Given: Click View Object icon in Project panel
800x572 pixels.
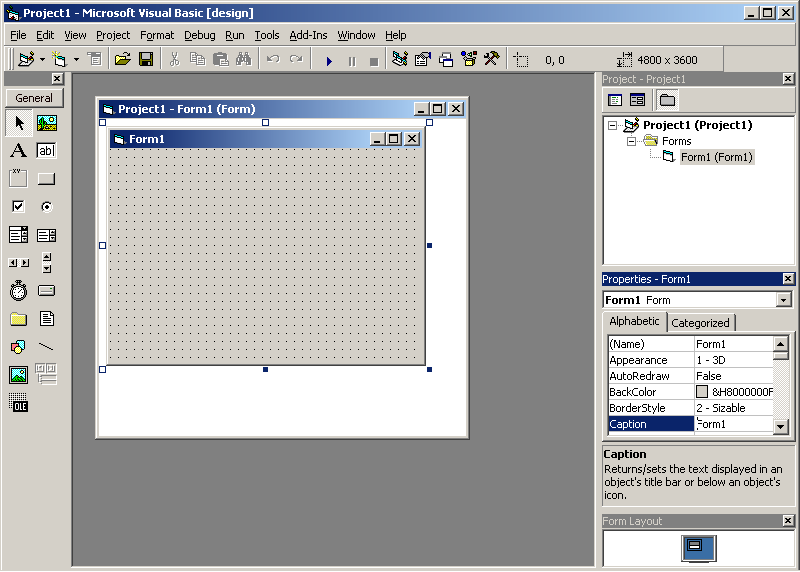Looking at the screenshot, I should tap(637, 100).
